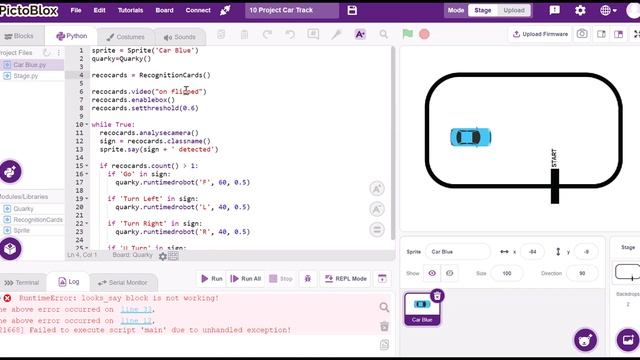Screen dimensions: 640x360
Task: Open editor settings gear in status bar
Action: [x=162, y=256]
